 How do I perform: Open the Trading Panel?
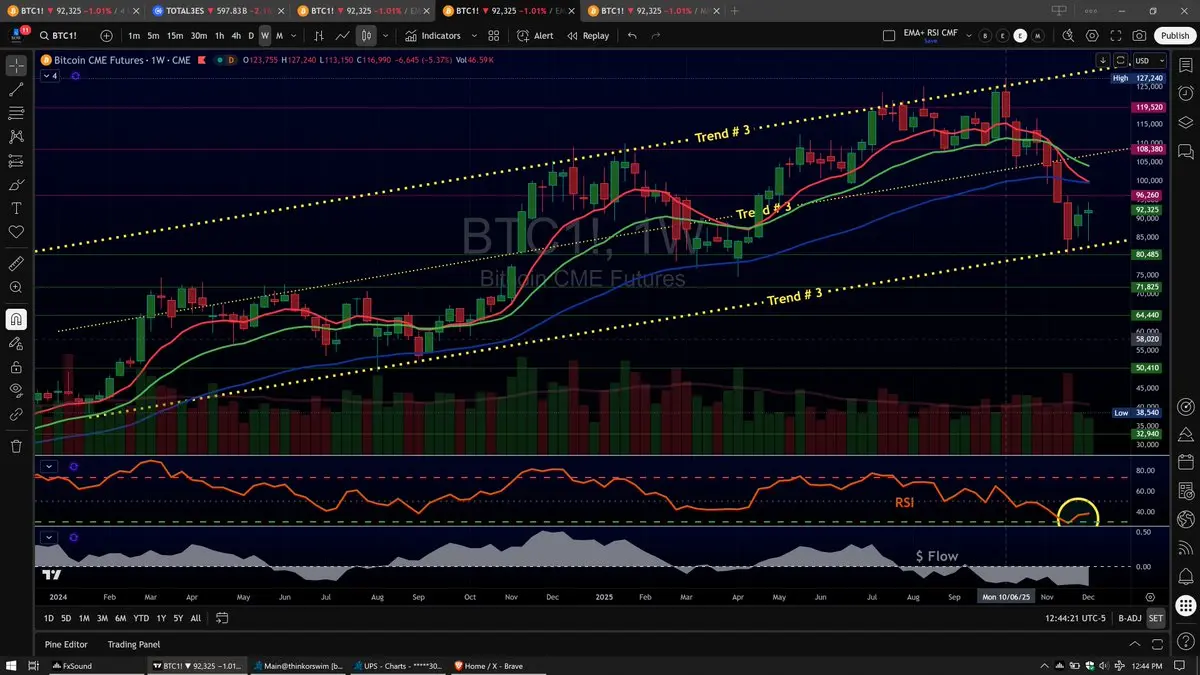[x=134, y=644]
